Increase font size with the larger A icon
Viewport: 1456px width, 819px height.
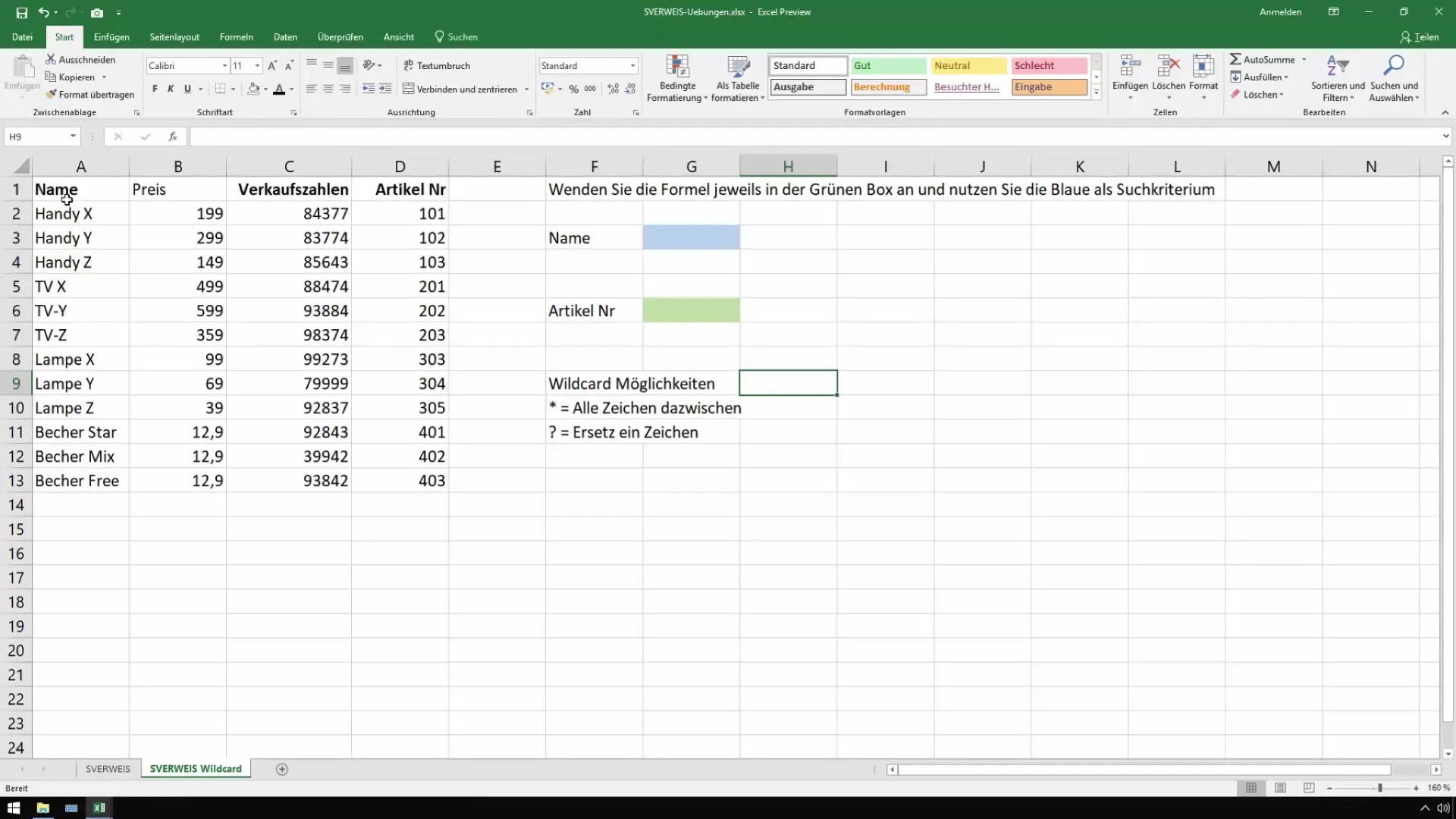point(272,66)
